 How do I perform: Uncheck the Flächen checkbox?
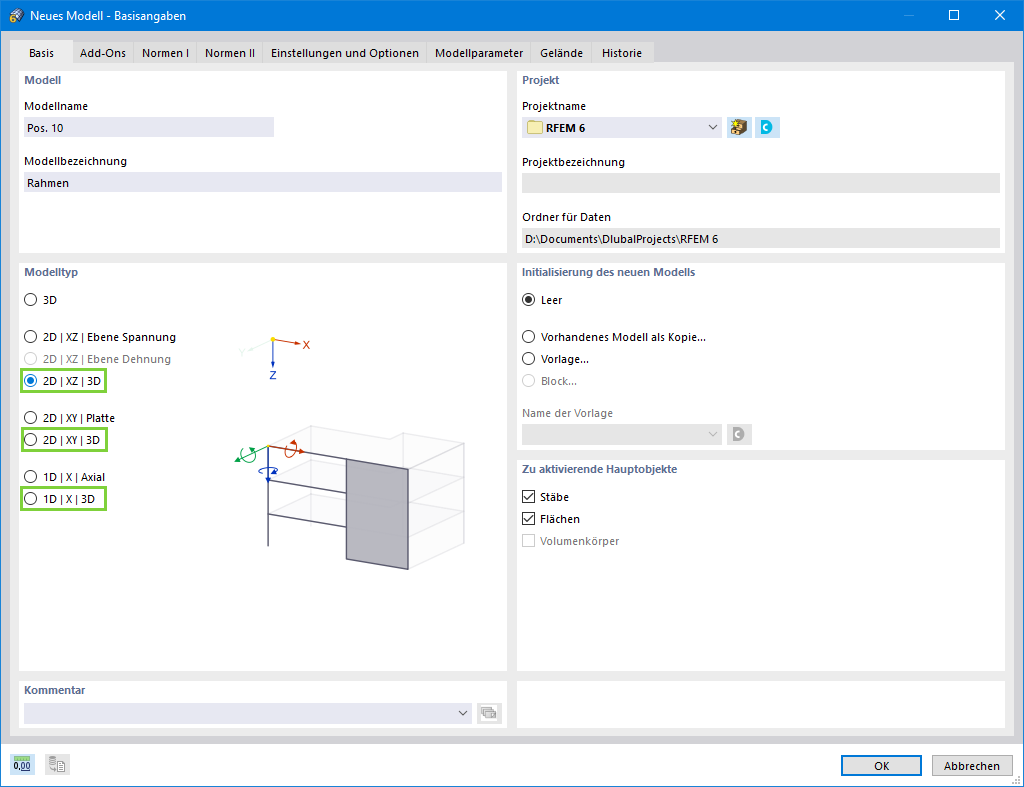point(529,518)
